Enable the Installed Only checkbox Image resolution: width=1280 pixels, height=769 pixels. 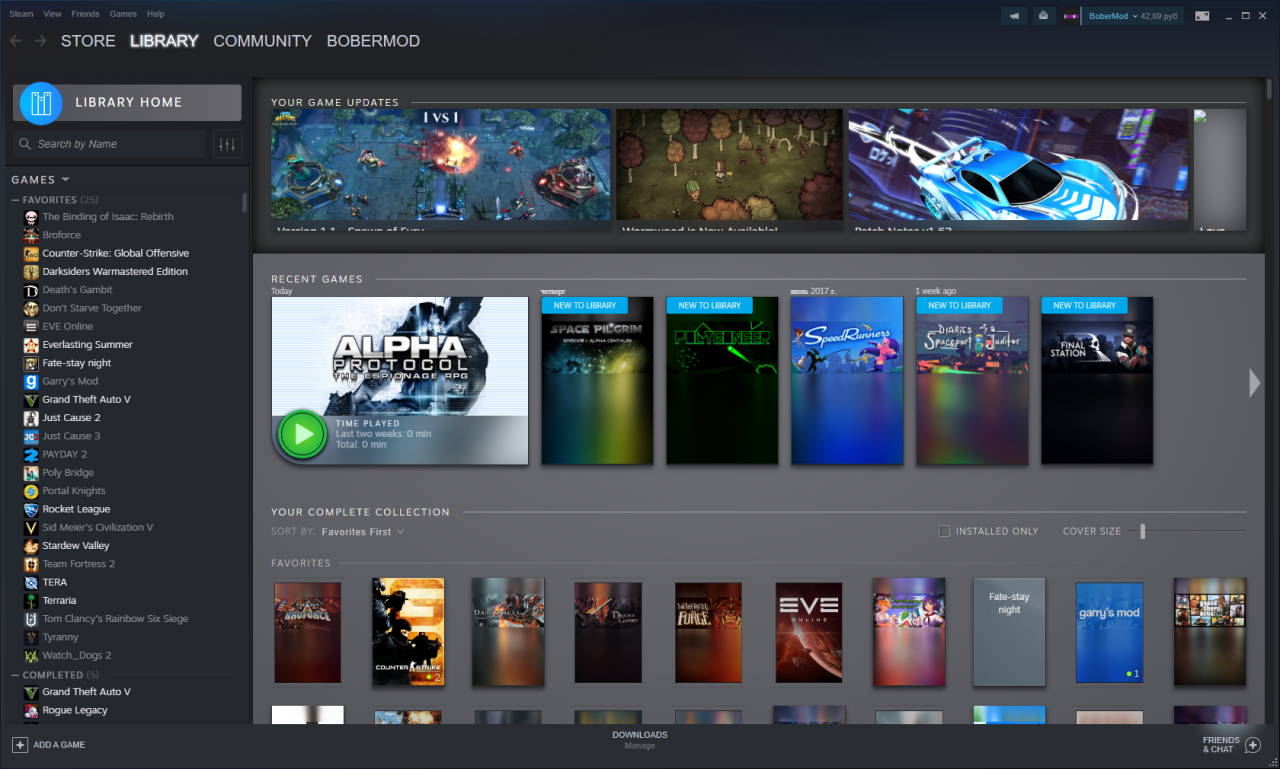point(944,531)
